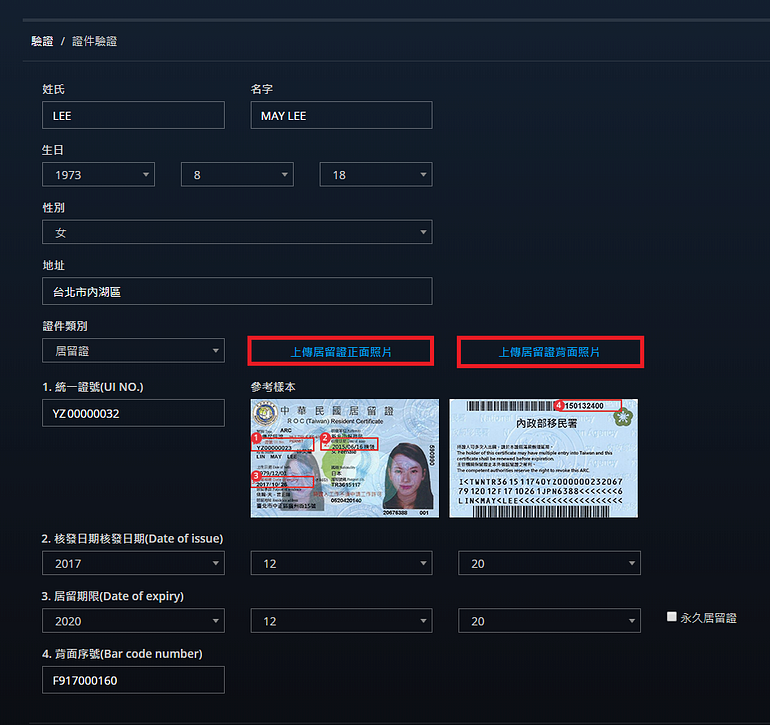The width and height of the screenshot is (770, 725).
Task: Open the Date of expiry year dropdown 2020
Action: coord(133,621)
